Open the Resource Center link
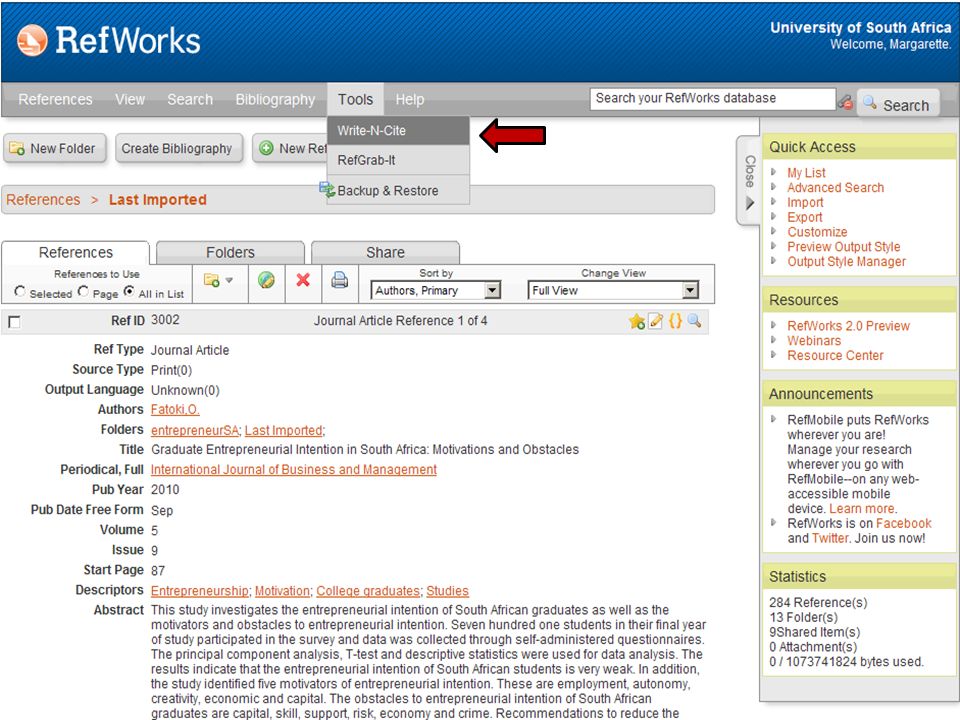Image resolution: width=960 pixels, height=720 pixels. (x=835, y=355)
